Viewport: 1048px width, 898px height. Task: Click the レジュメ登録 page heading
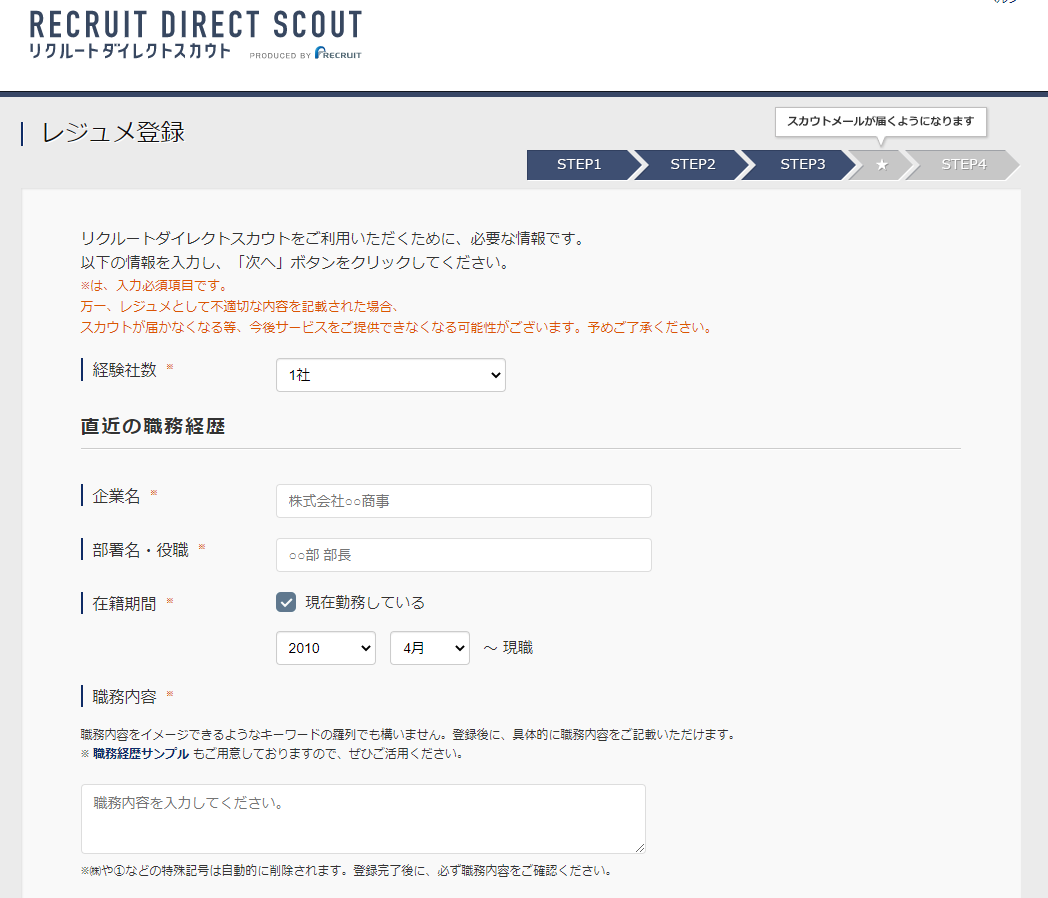(x=113, y=132)
